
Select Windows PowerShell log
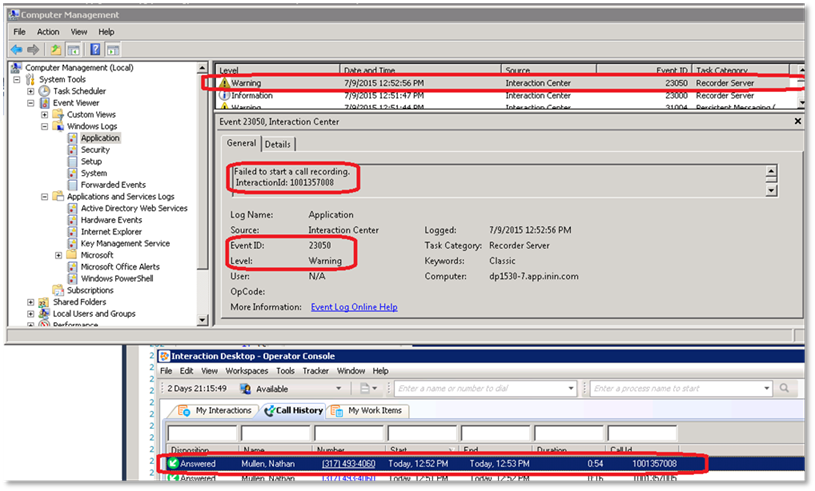click(117, 278)
